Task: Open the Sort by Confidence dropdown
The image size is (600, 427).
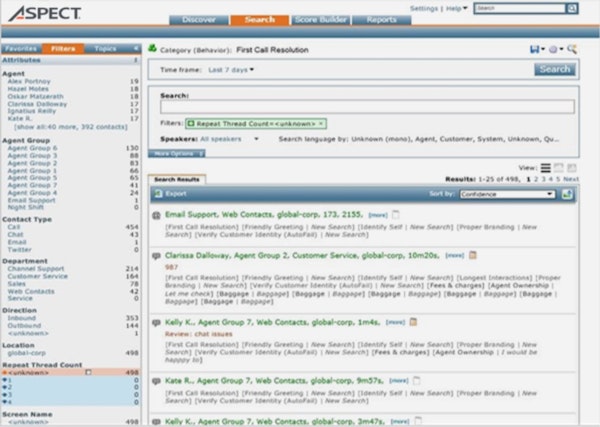Action: pyautogui.click(x=507, y=194)
